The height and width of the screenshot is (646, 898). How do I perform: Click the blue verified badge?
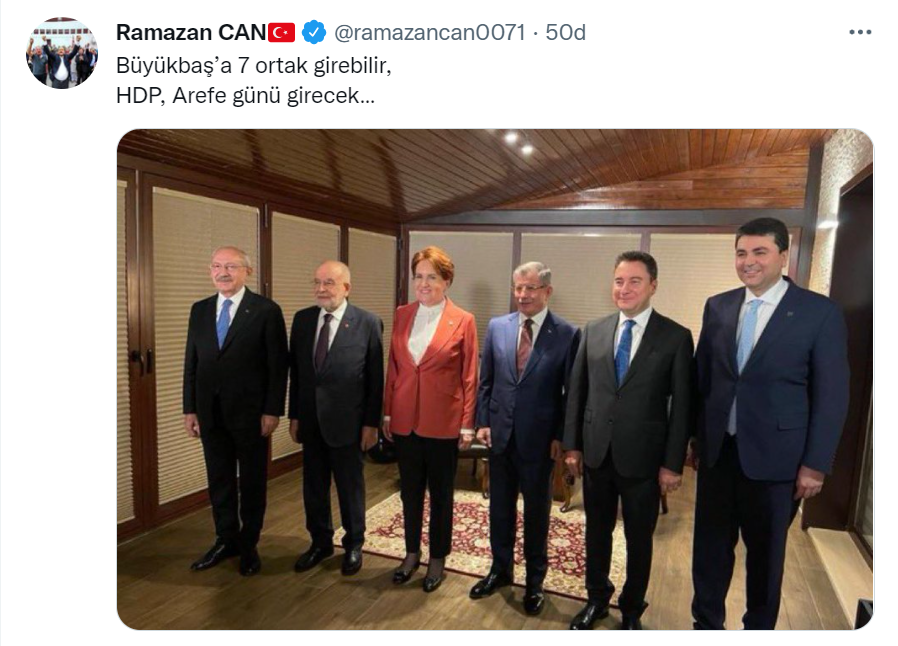coord(314,32)
